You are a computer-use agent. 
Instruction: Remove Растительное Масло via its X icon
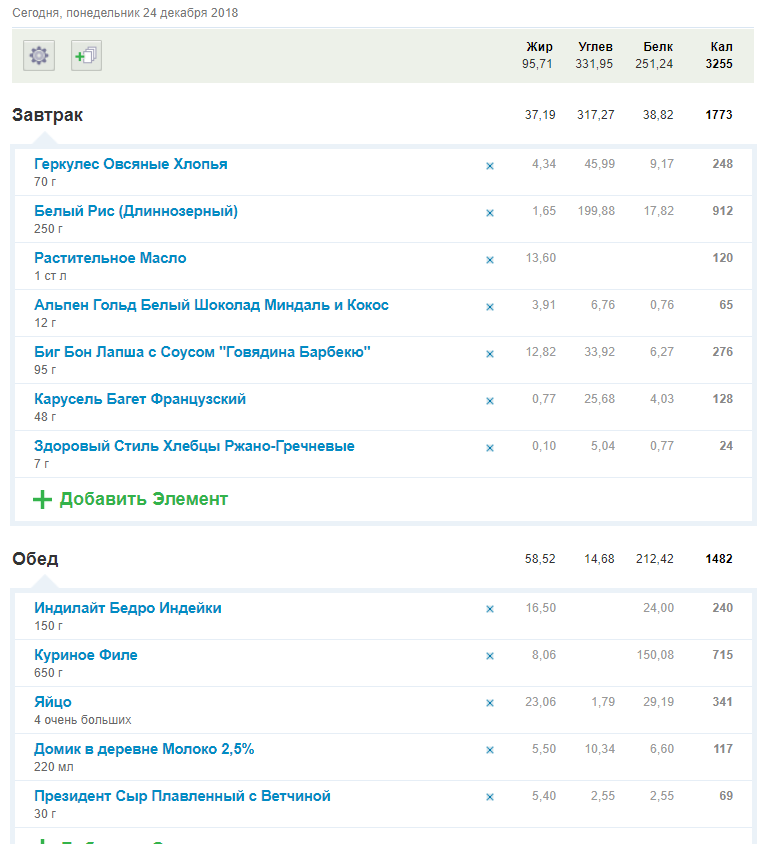(x=490, y=260)
